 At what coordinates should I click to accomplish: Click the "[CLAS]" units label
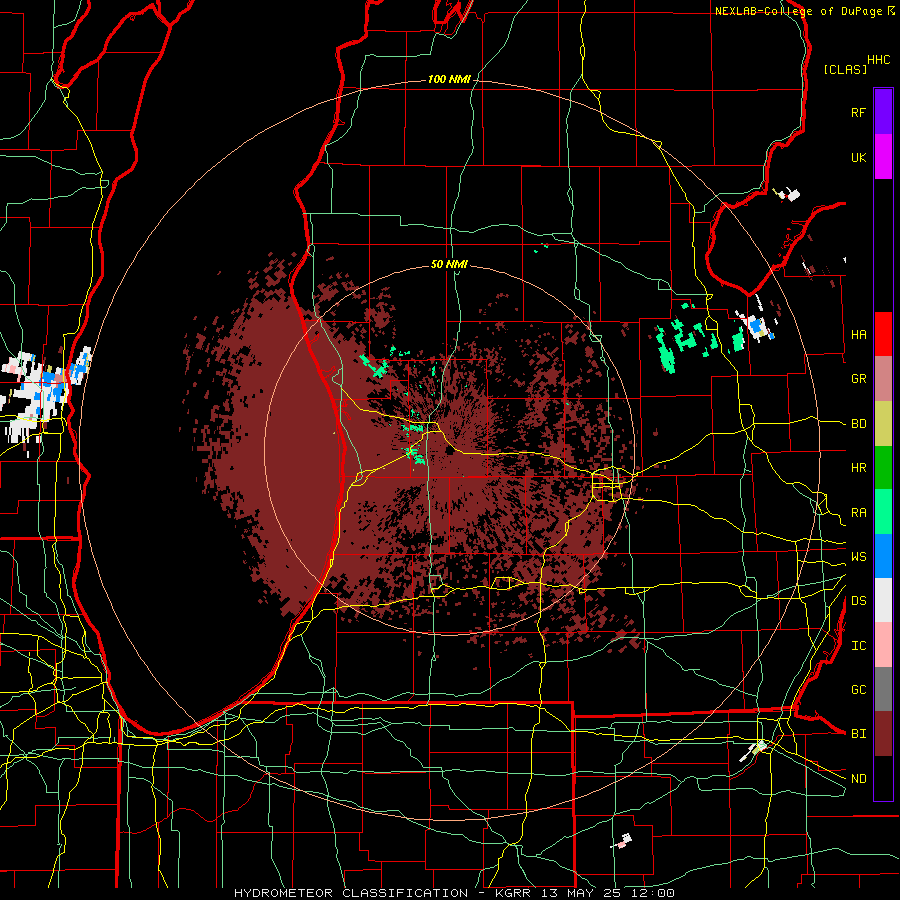tap(845, 69)
